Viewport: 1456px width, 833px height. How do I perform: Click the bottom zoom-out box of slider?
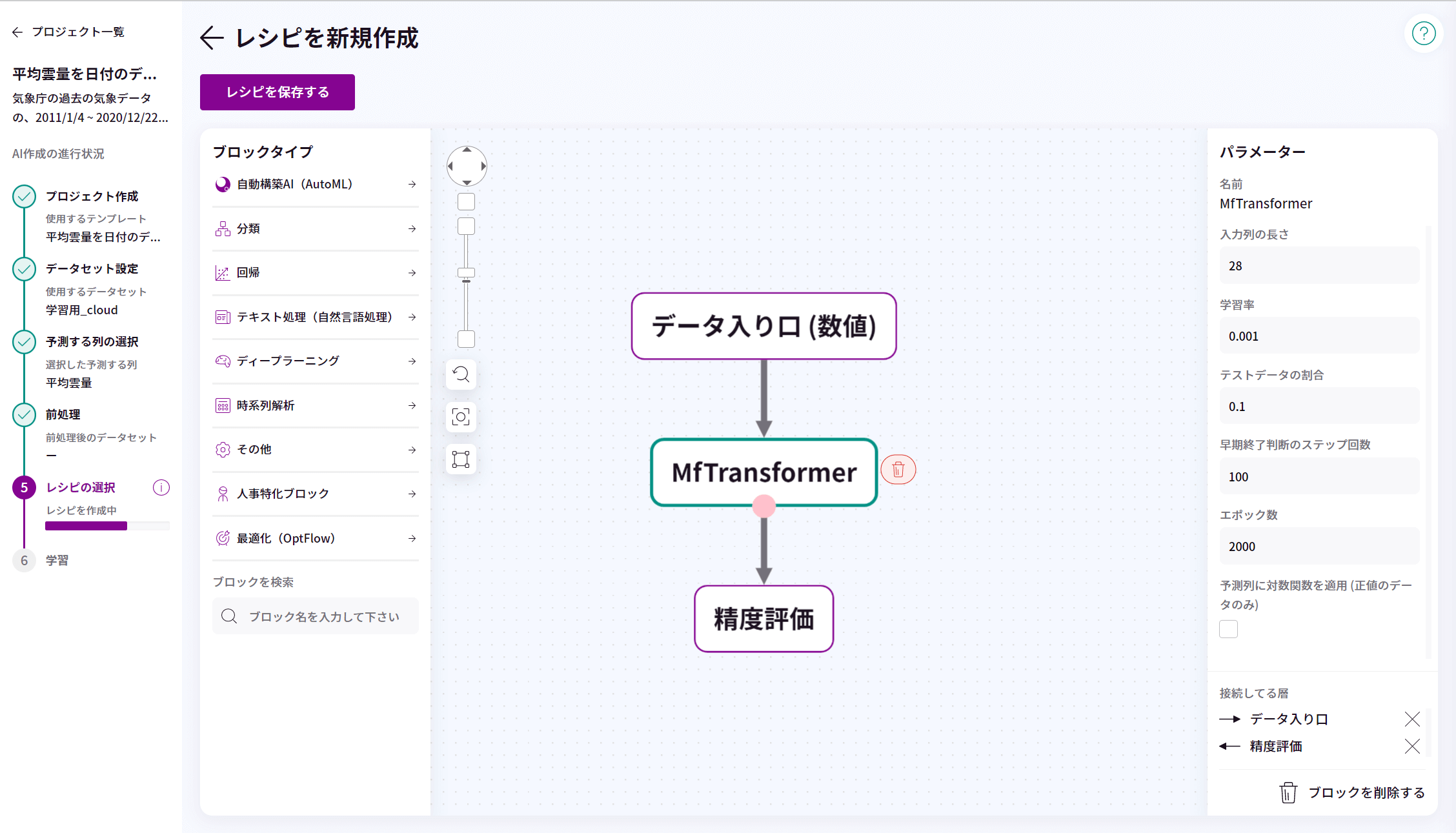[466, 339]
